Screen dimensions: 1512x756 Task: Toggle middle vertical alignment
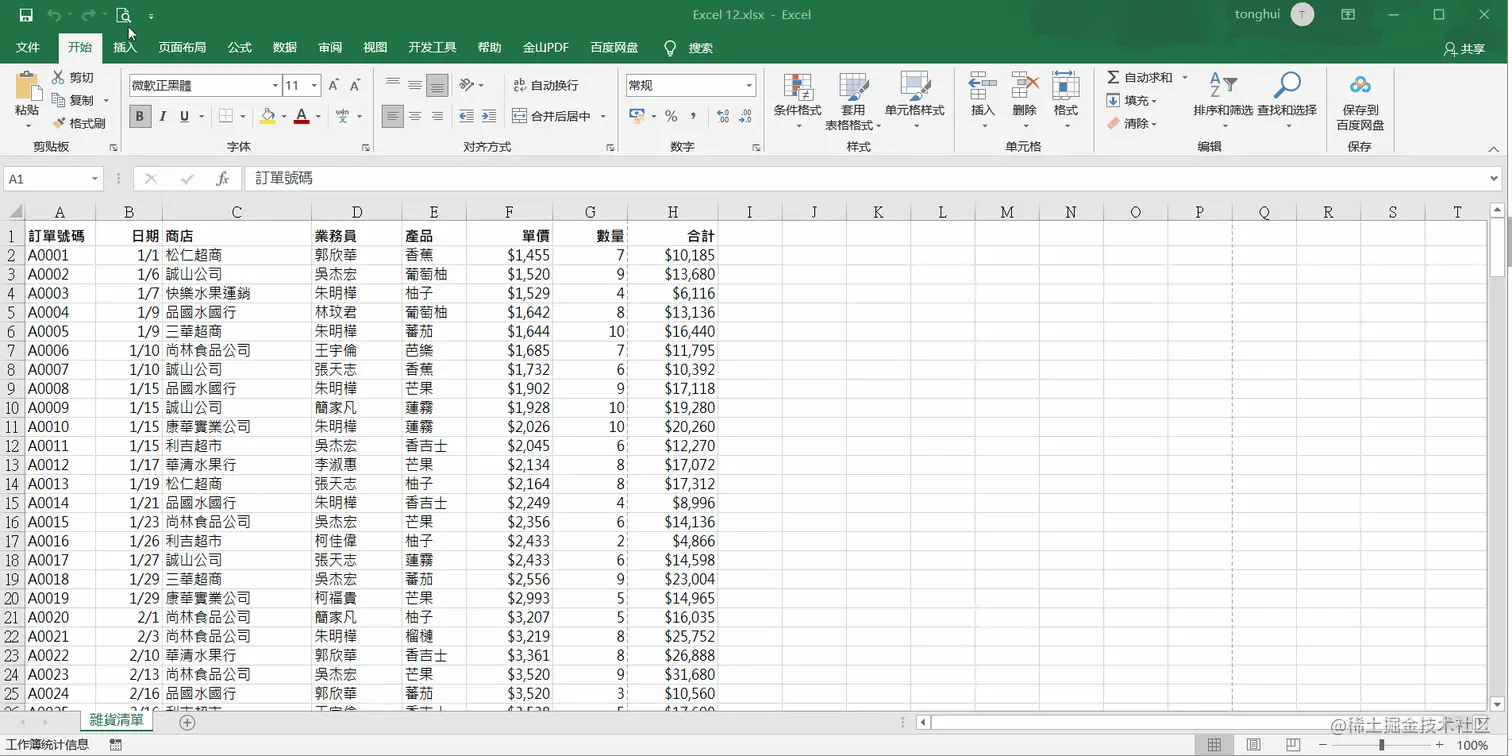(415, 86)
